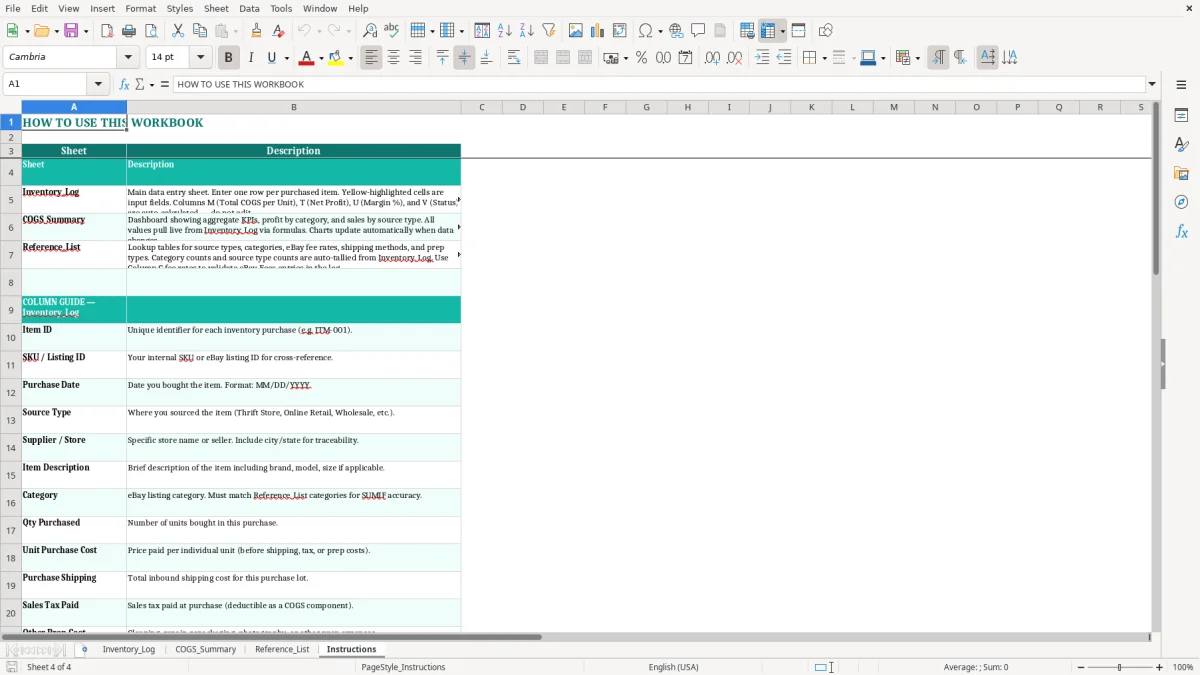Switch to COGS_Summary sheet tab
This screenshot has height=675, width=1200.
point(206,649)
